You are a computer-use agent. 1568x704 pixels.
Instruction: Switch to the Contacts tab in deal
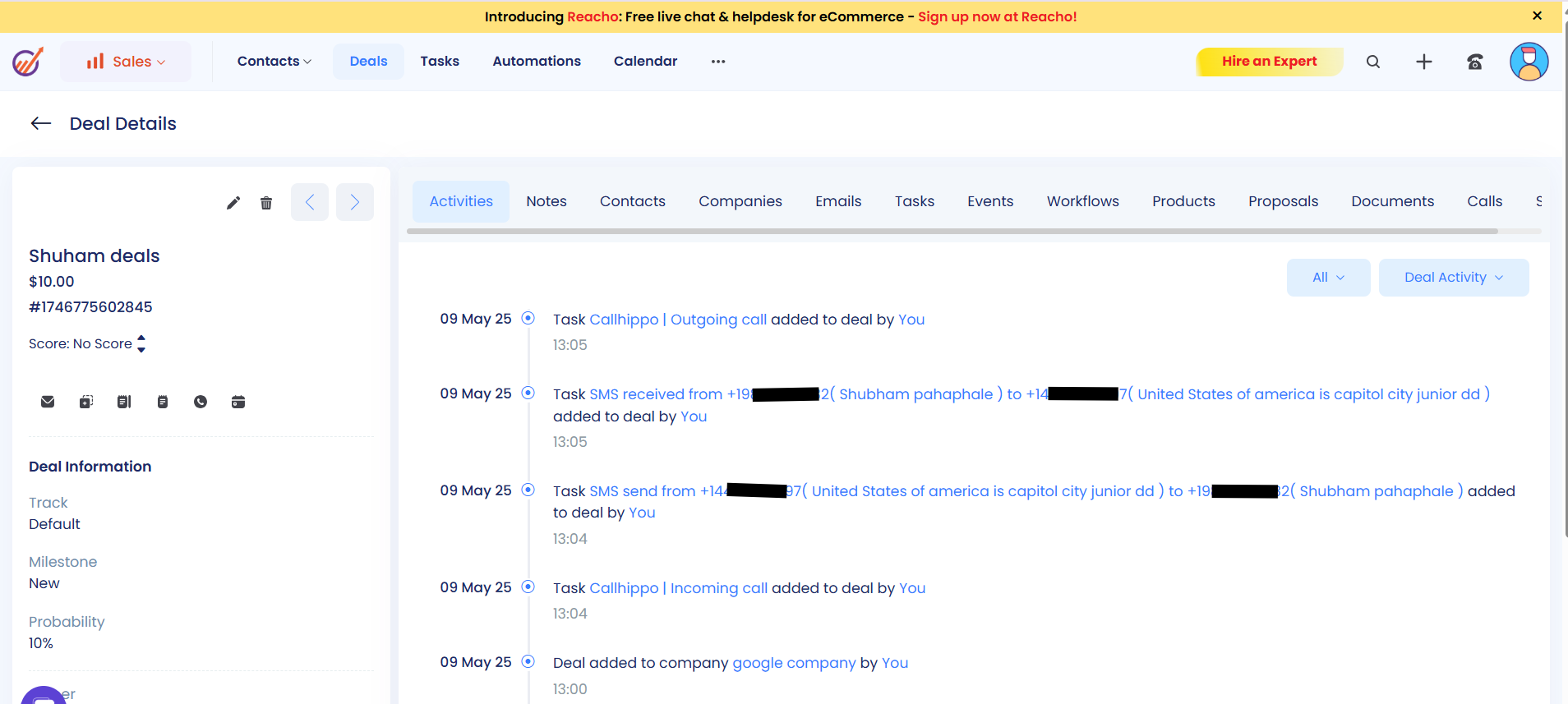(x=633, y=201)
